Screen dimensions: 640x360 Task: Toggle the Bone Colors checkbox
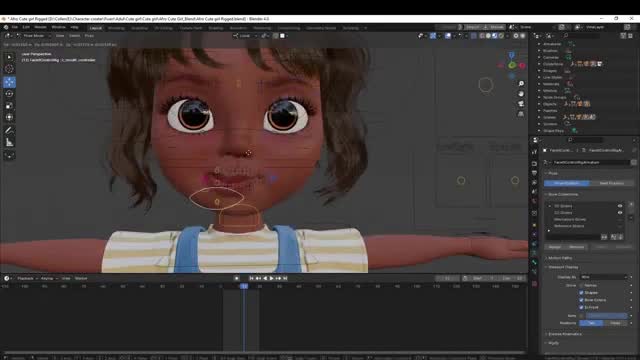pos(581,300)
